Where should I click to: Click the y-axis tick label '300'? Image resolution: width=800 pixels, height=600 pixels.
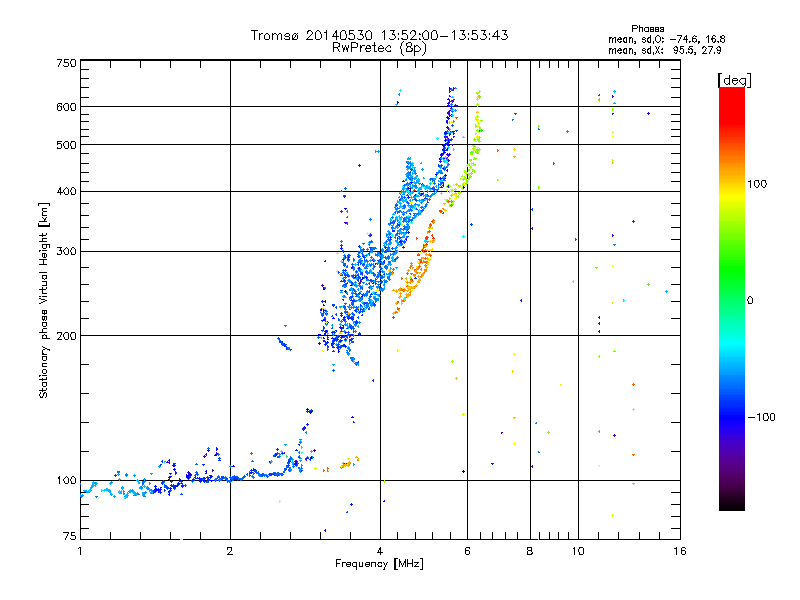(x=66, y=252)
